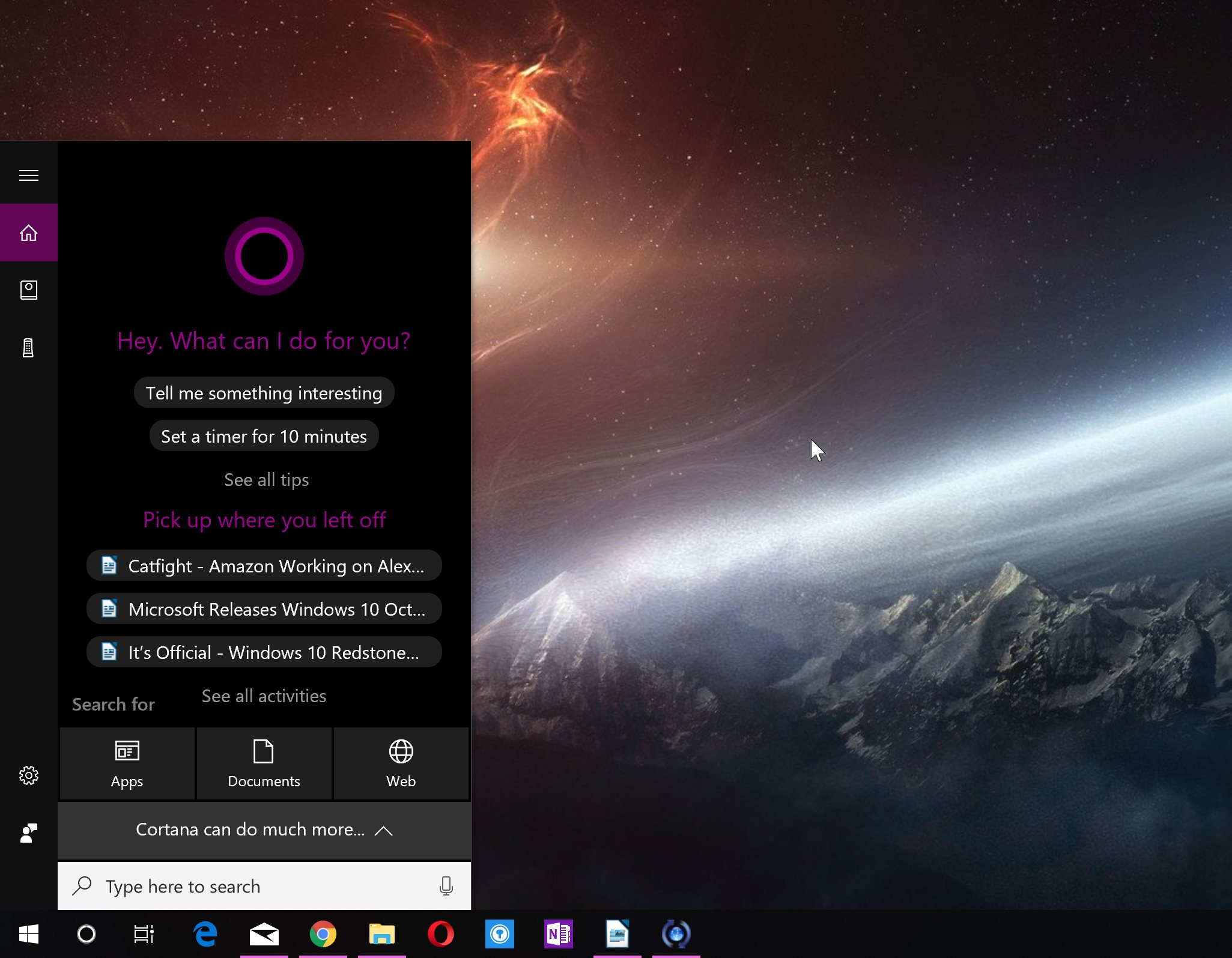The width and height of the screenshot is (1232, 958).
Task: Open the Feedback icon in Cortana sidebar
Action: click(28, 833)
